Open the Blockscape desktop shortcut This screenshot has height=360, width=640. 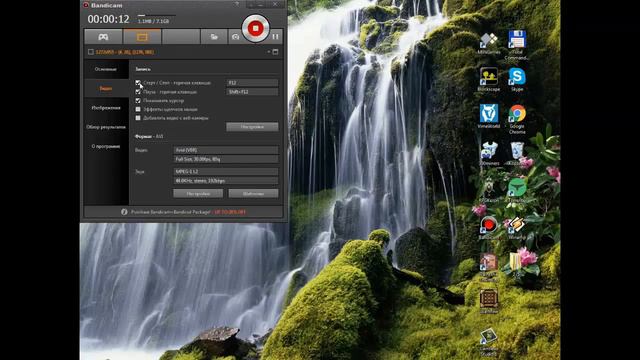489,79
